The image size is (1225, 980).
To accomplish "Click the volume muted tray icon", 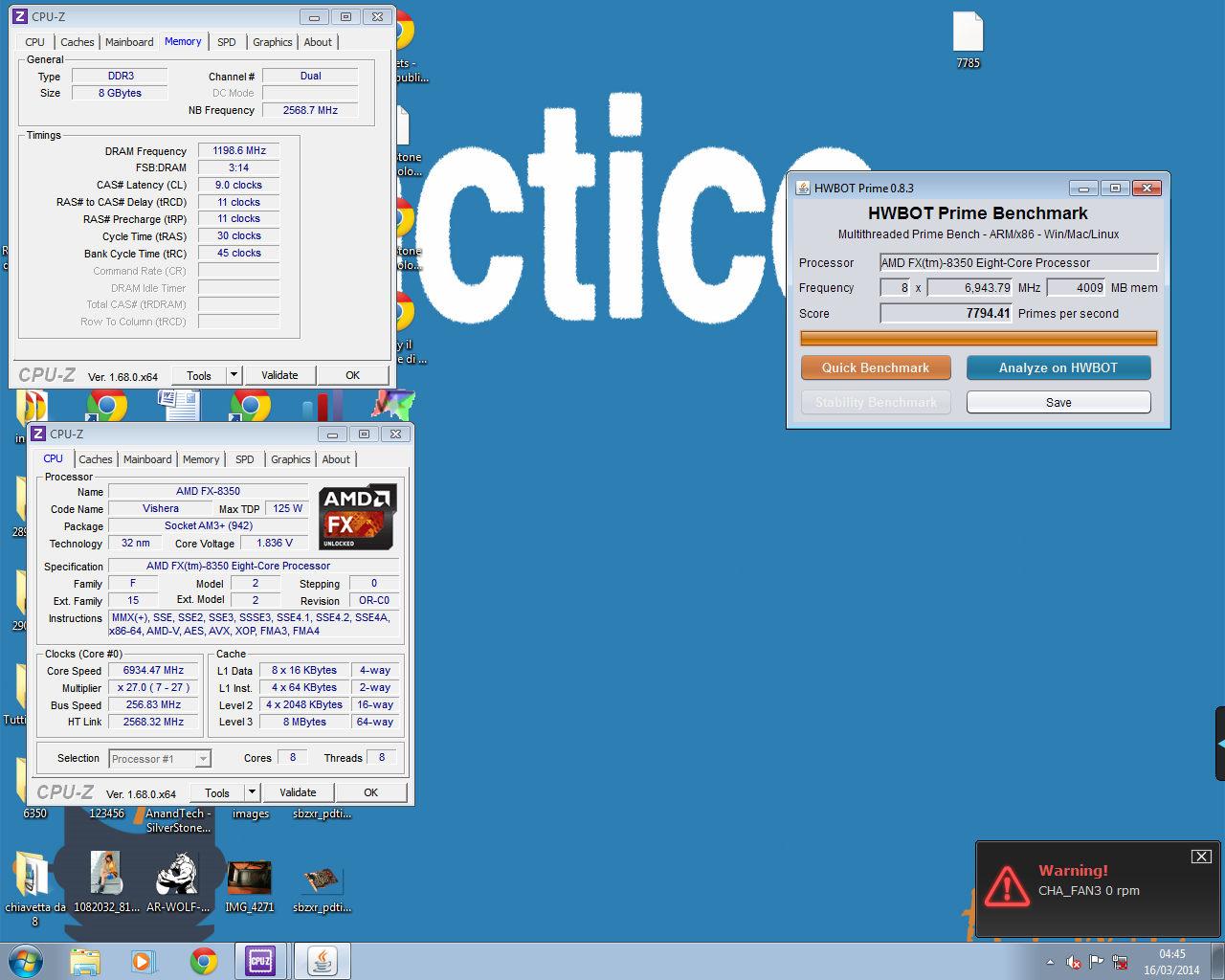I will coord(1074,962).
